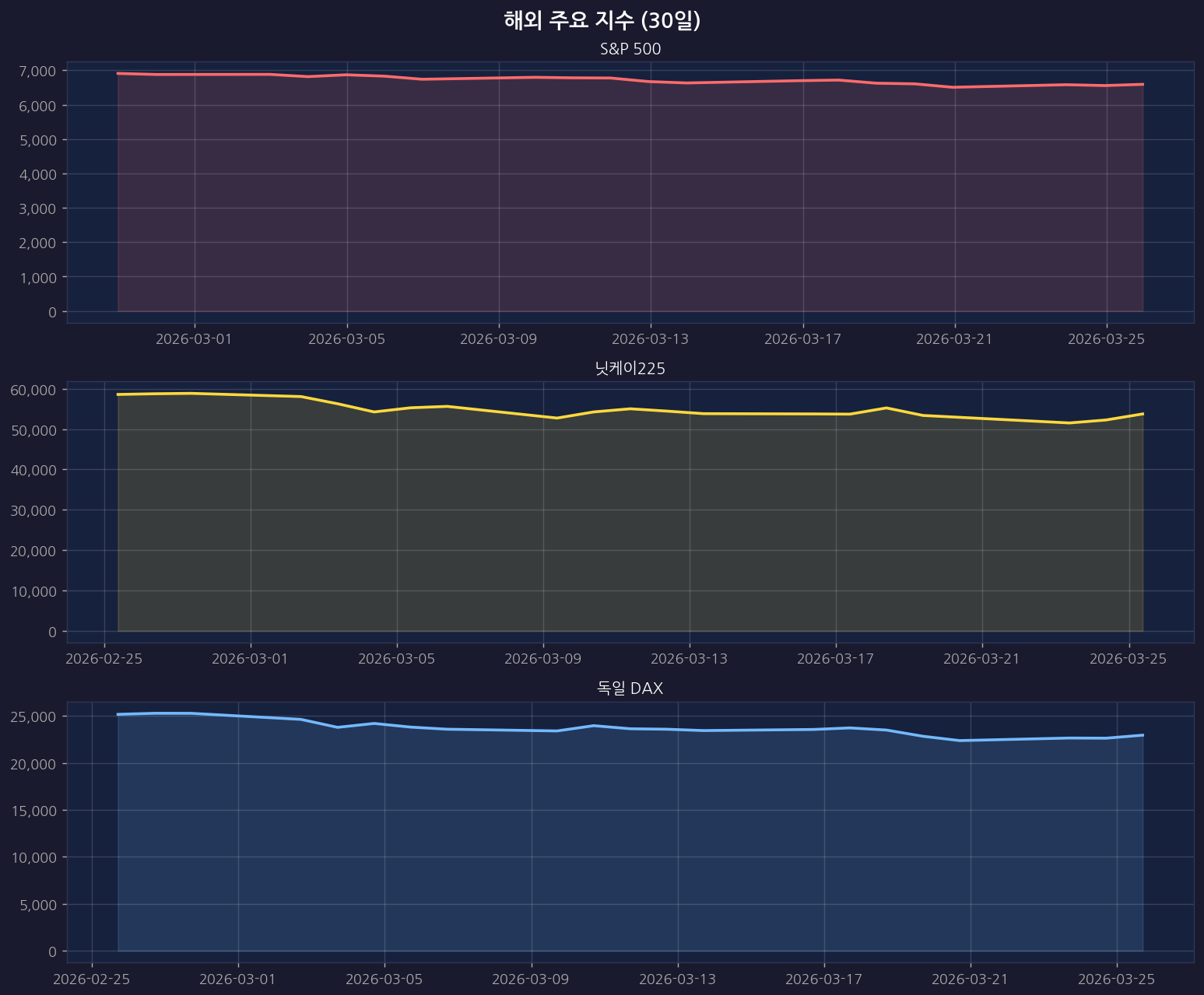Select the 2026-02-25 date tick on 닛케이225 chart
The height and width of the screenshot is (995, 1204).
(104, 659)
